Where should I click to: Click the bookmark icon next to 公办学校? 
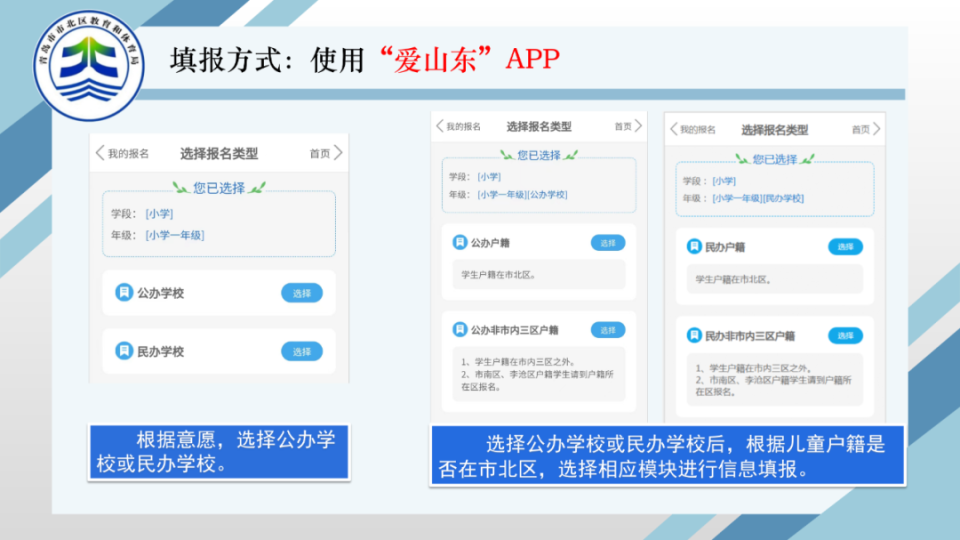[124, 293]
